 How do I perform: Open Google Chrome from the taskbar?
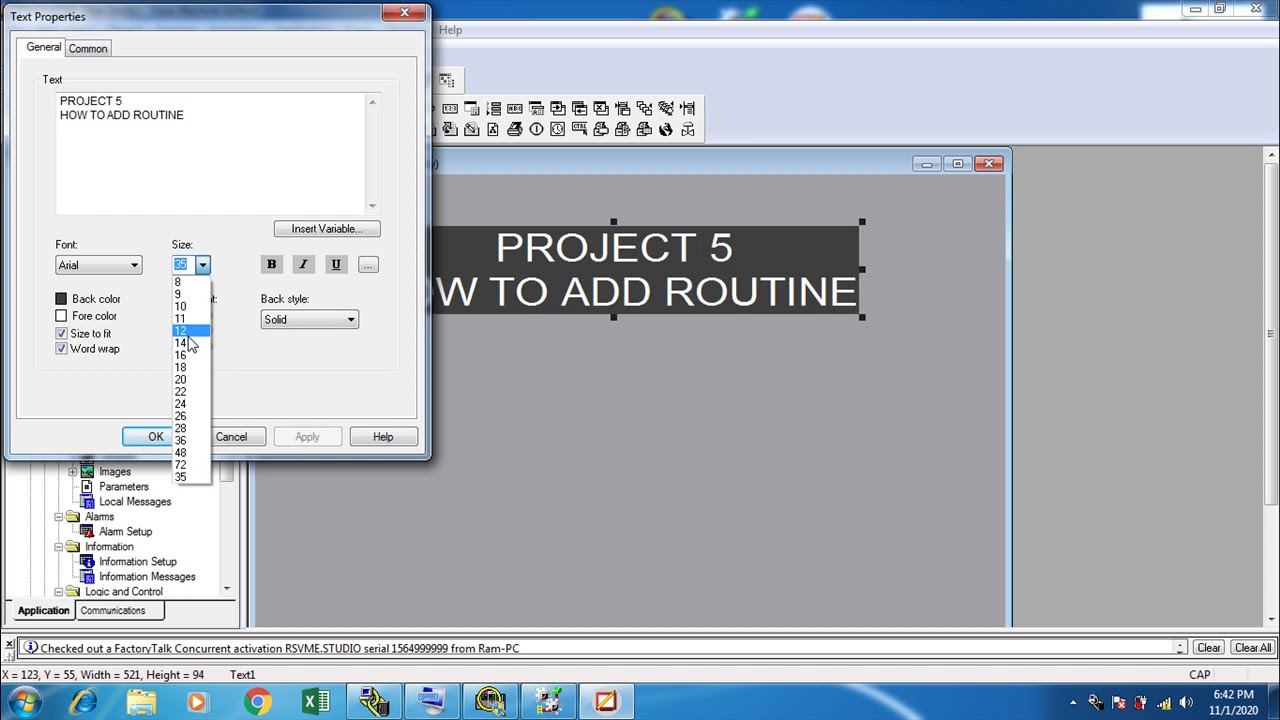click(257, 702)
